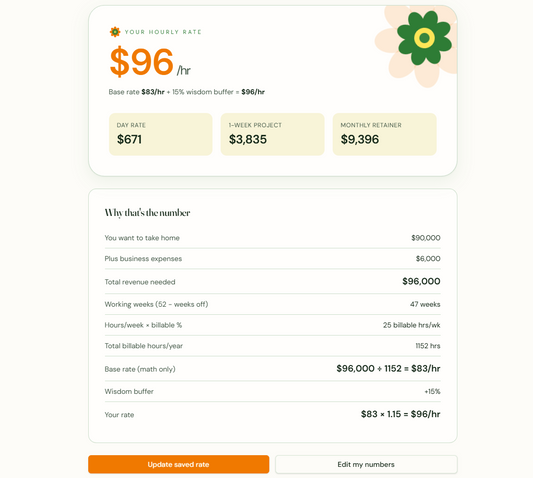
Task: Click the Your Hourly Rate heading label
Action: click(x=163, y=32)
